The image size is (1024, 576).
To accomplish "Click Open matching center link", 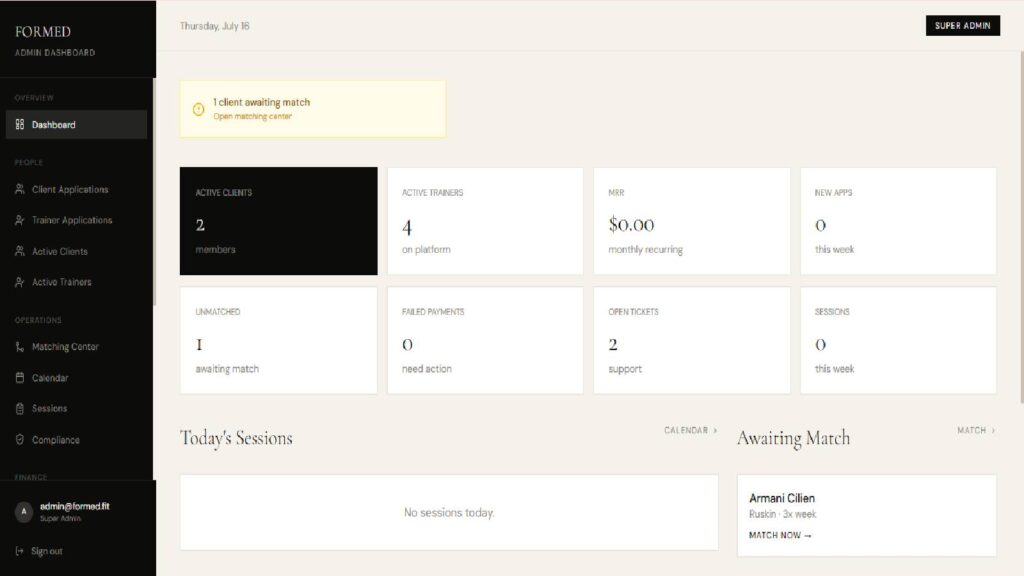I will (x=253, y=116).
